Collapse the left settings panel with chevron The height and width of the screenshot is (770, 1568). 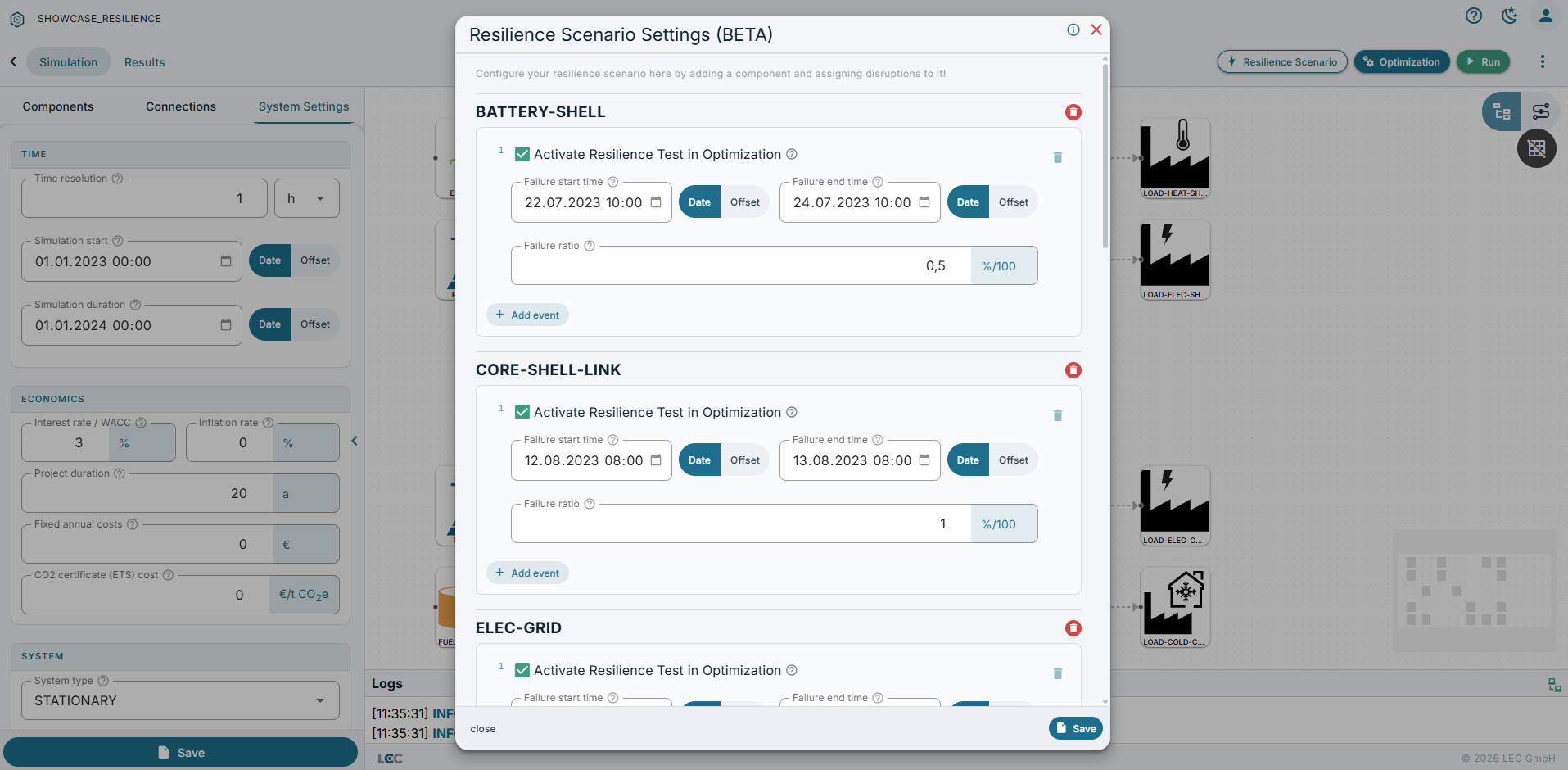(x=355, y=441)
